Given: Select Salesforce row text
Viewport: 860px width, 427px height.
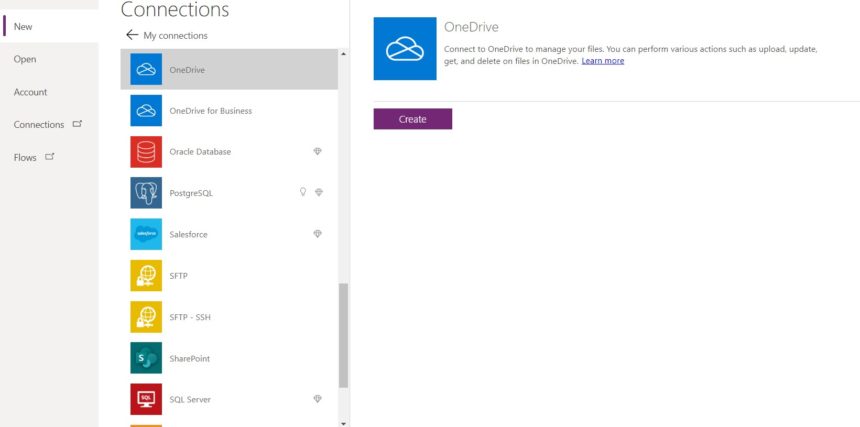Looking at the screenshot, I should tap(189, 235).
